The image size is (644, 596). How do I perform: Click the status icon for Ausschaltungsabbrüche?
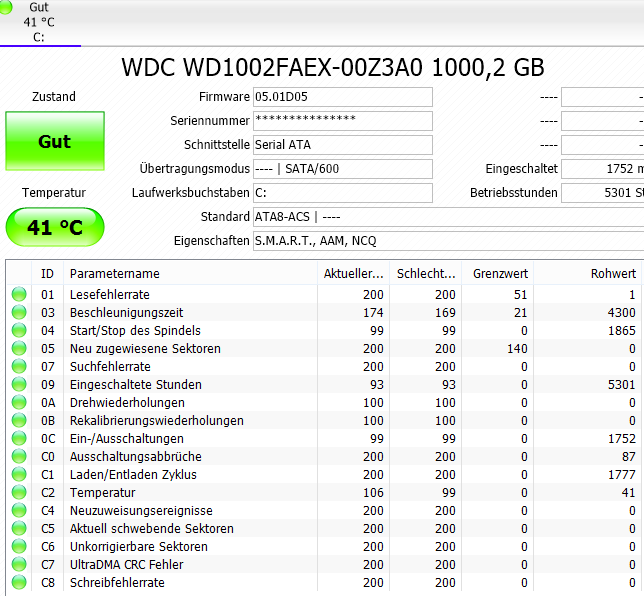19,456
